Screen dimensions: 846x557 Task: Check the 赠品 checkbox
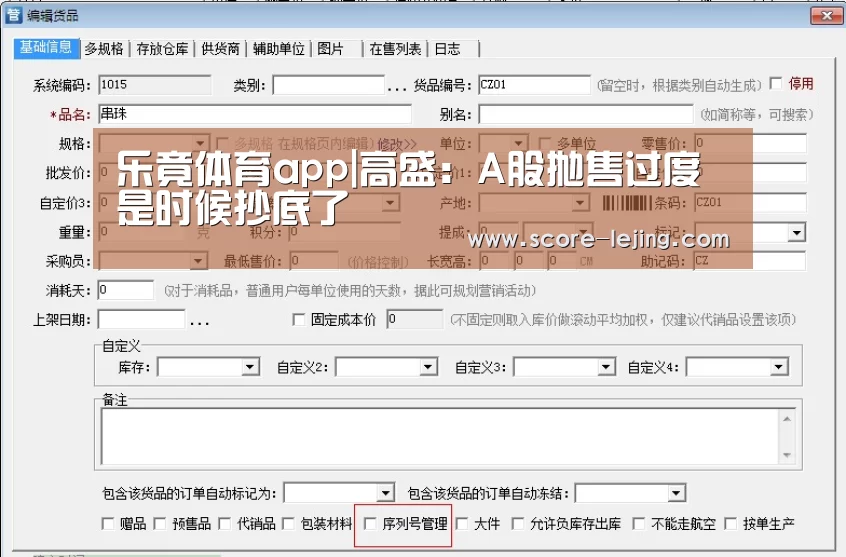[108, 524]
